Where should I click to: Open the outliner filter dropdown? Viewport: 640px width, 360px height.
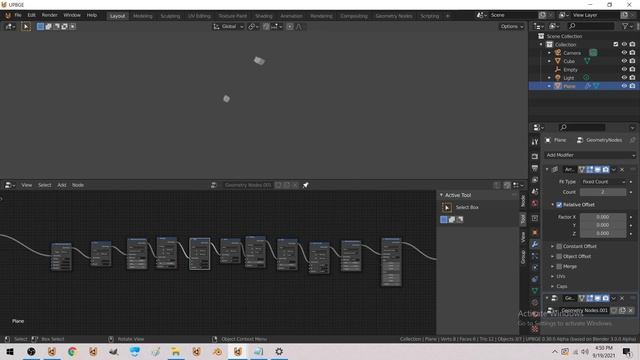point(627,26)
